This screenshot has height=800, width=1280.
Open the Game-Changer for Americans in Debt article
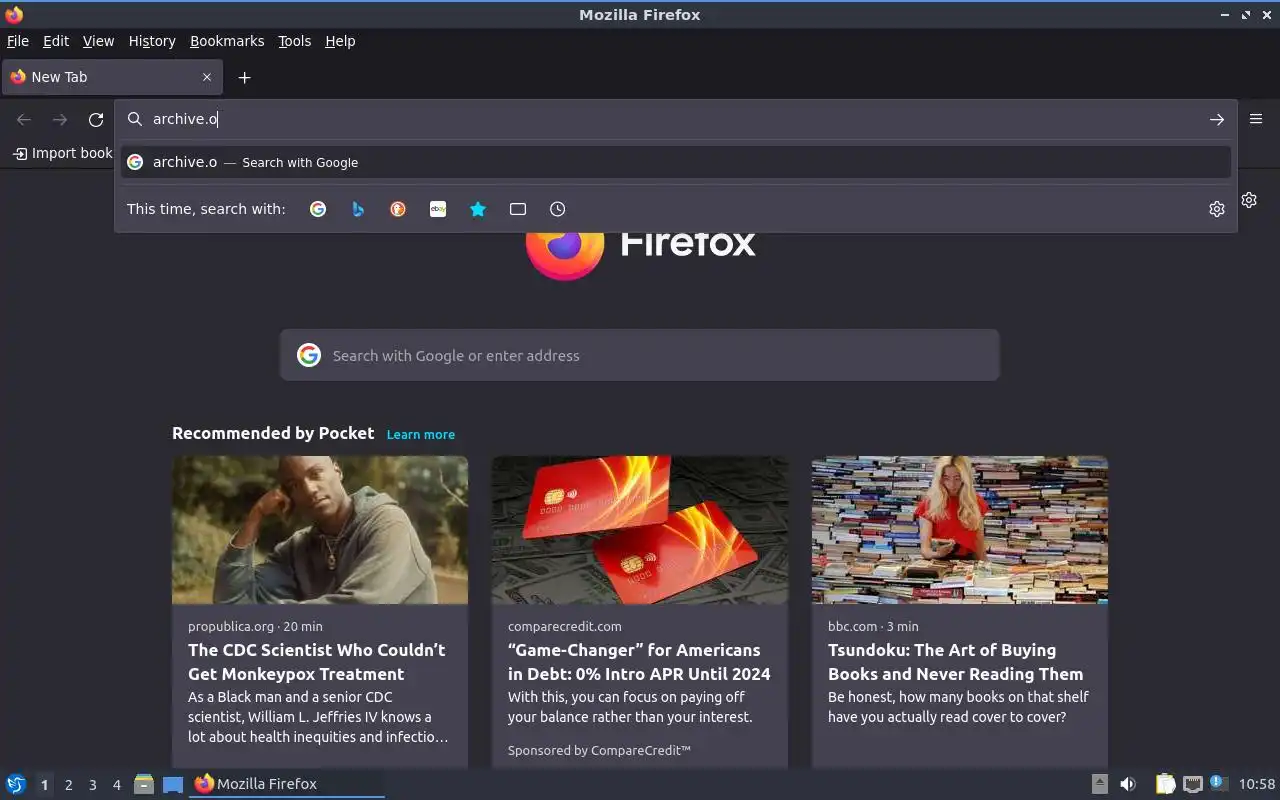(639, 662)
